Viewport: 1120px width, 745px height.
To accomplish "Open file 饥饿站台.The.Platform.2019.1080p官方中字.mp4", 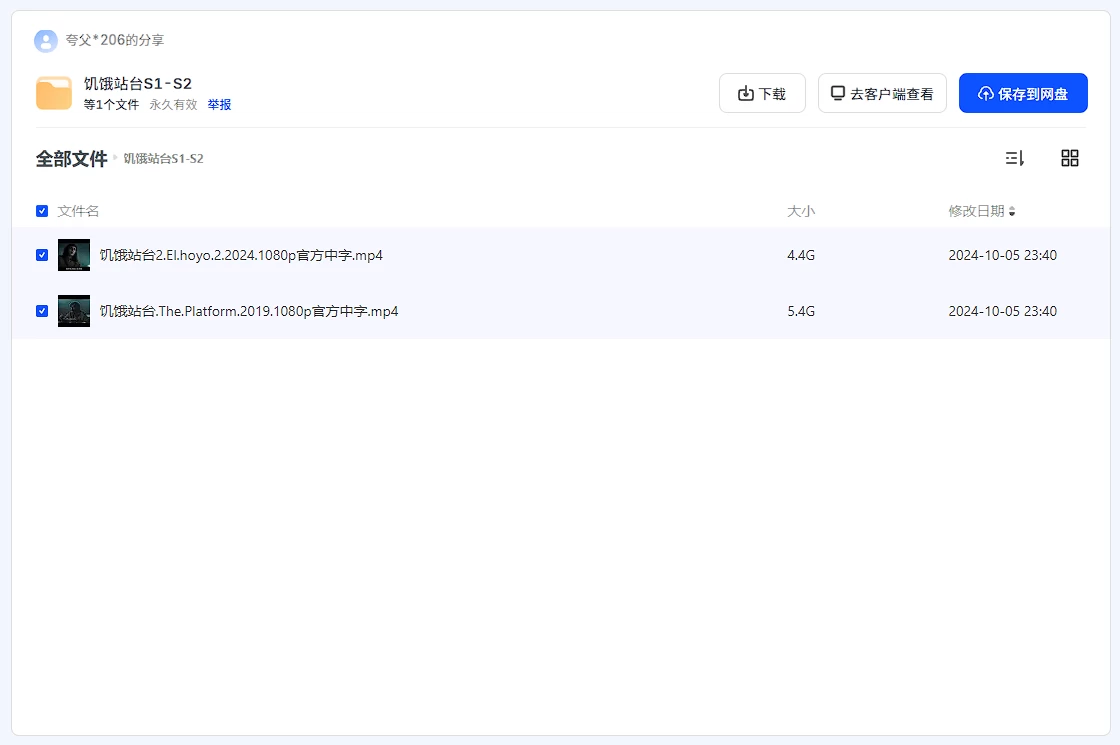I will click(249, 311).
